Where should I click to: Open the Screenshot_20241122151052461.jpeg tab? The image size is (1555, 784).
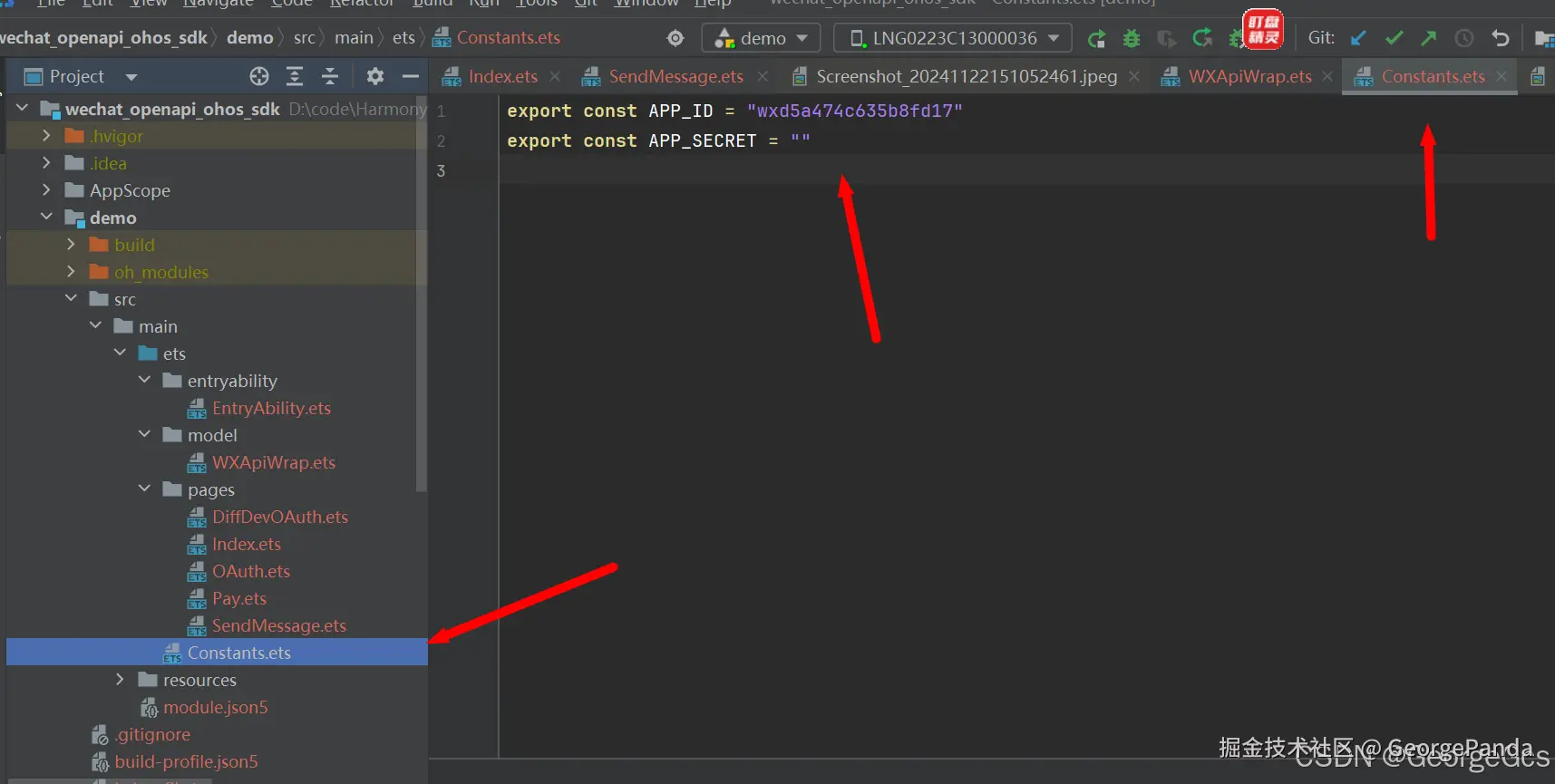[x=967, y=77]
